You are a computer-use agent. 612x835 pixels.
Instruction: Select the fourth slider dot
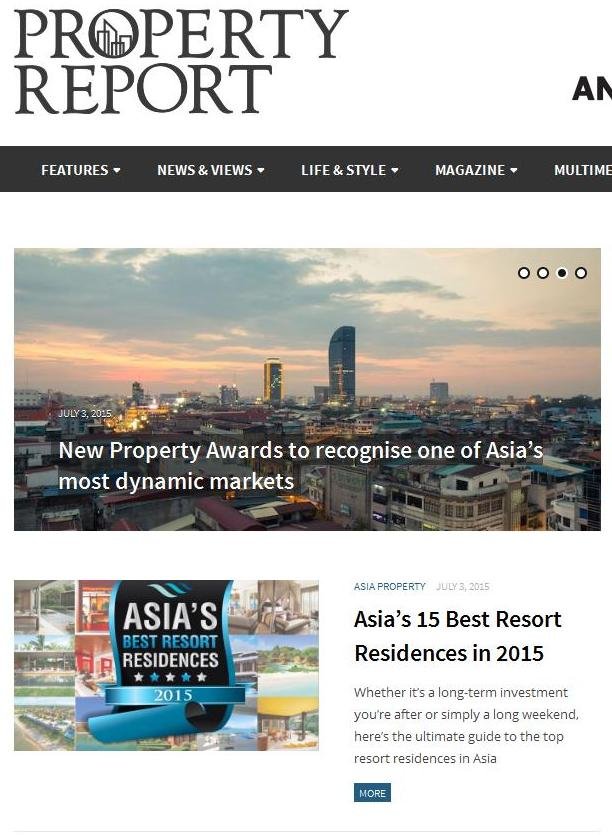tap(581, 273)
